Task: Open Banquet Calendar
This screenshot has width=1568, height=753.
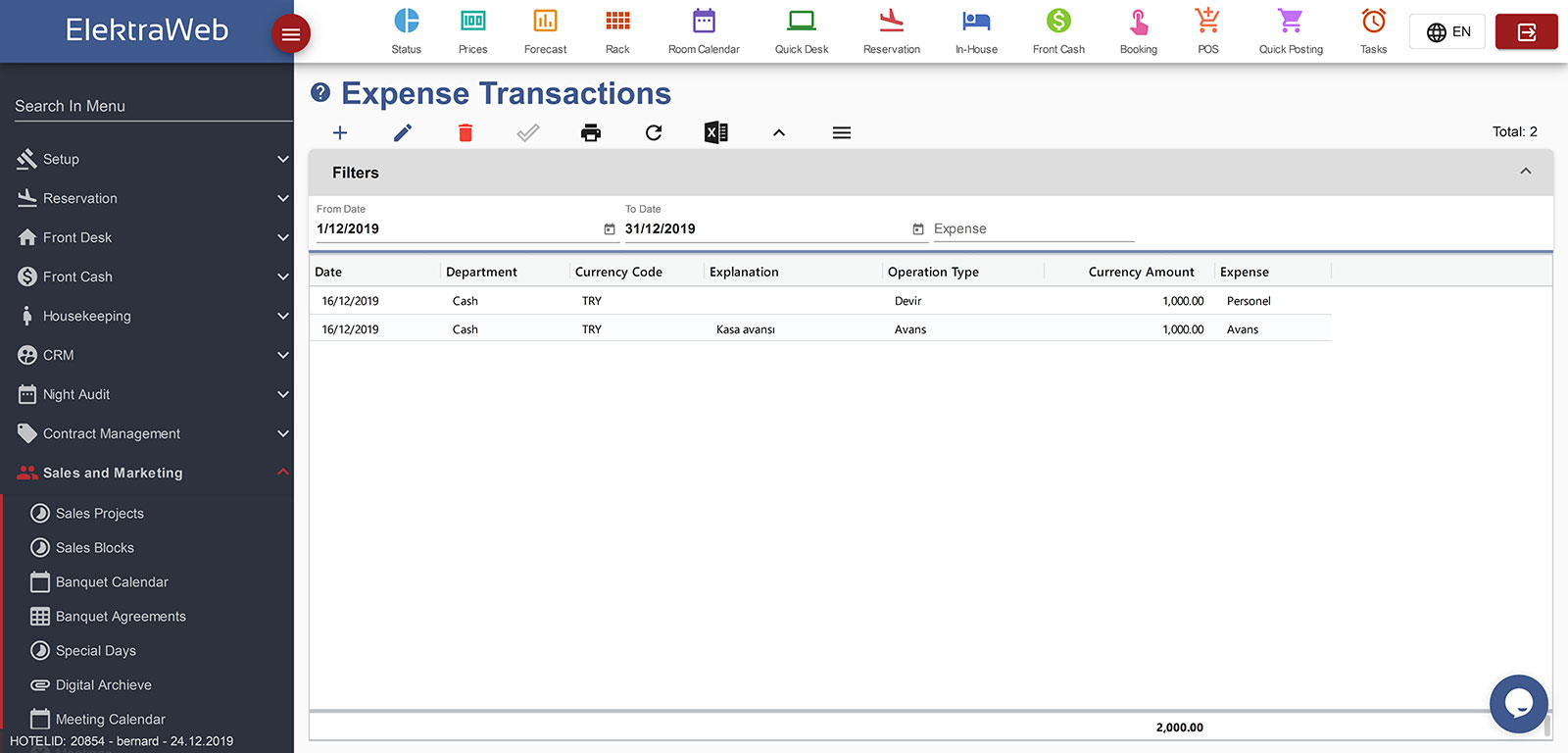Action: click(112, 581)
